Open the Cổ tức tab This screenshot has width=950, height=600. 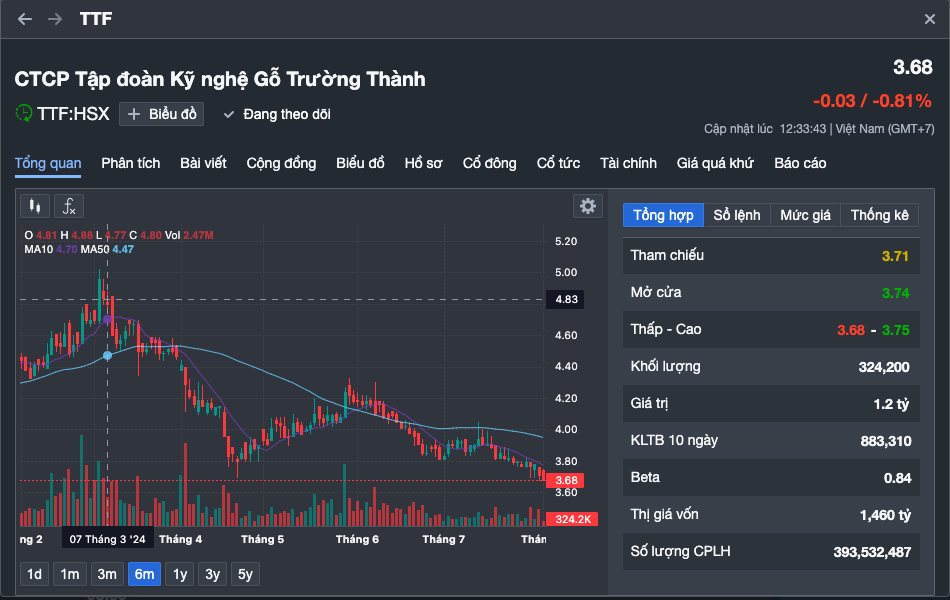pyautogui.click(x=558, y=164)
